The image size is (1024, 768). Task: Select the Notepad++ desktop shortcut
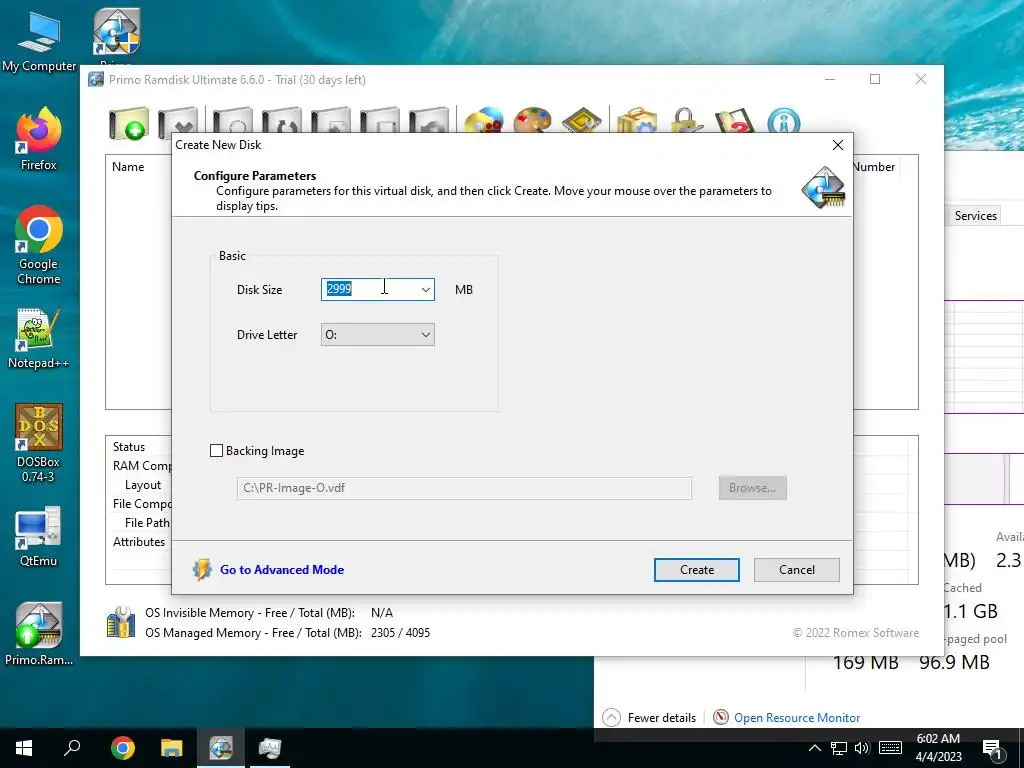(39, 338)
